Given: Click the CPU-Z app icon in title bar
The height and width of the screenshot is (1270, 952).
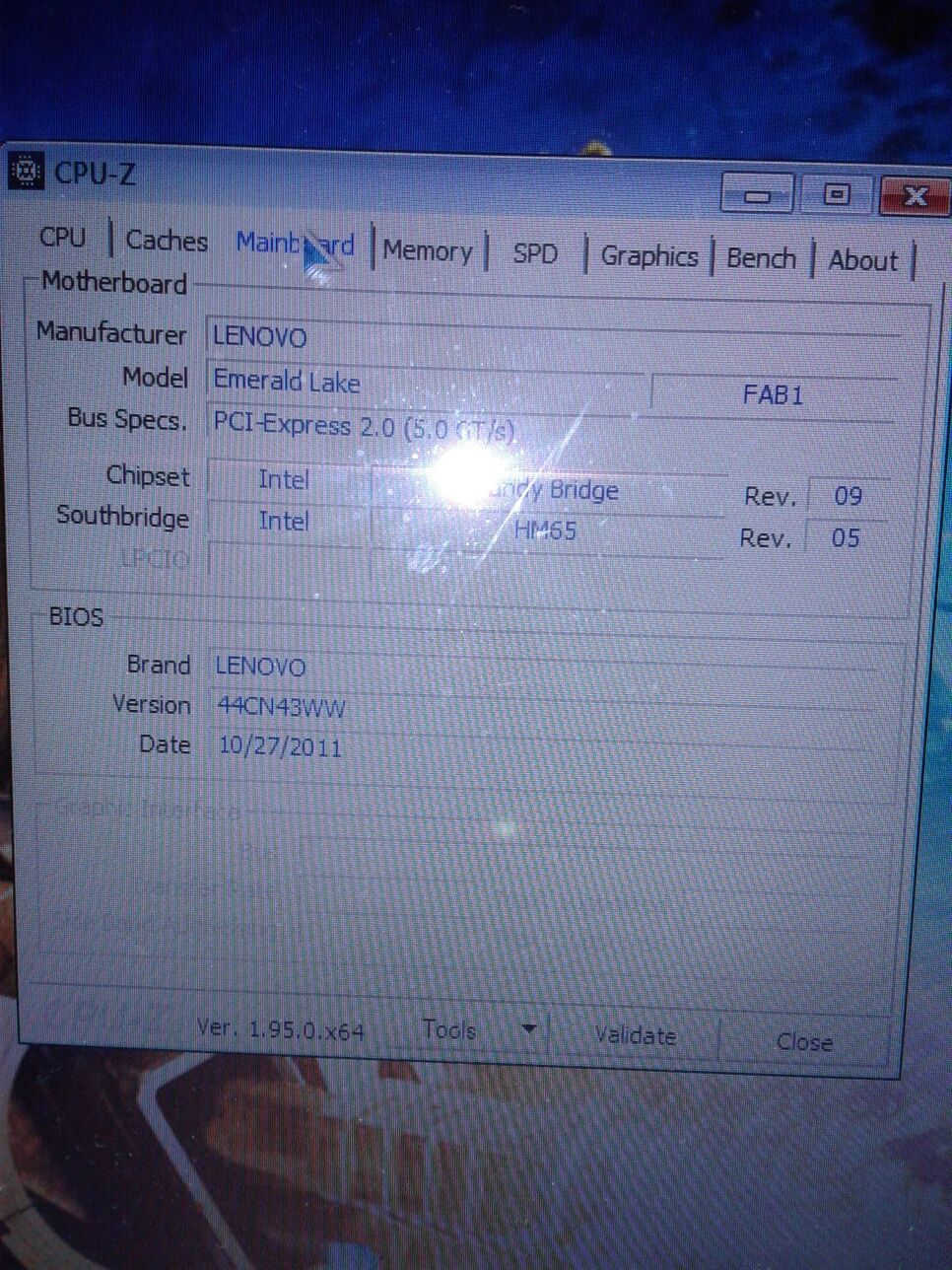Looking at the screenshot, I should (x=25, y=172).
